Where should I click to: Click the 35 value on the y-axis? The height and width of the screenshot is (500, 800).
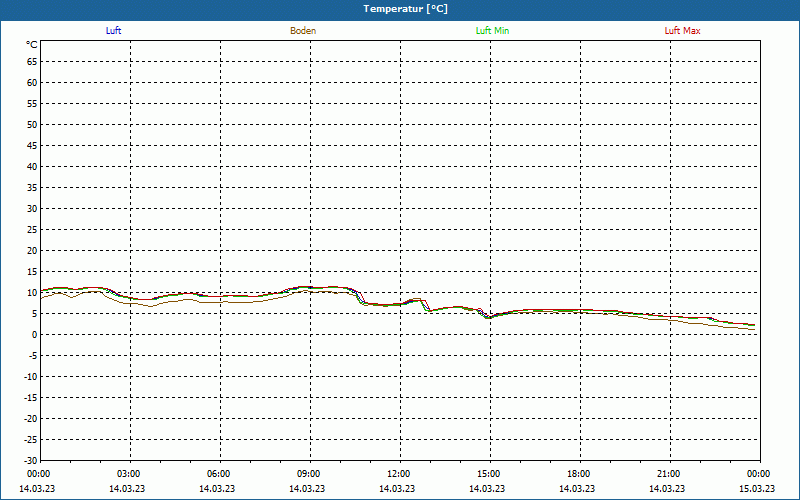[x=32, y=188]
